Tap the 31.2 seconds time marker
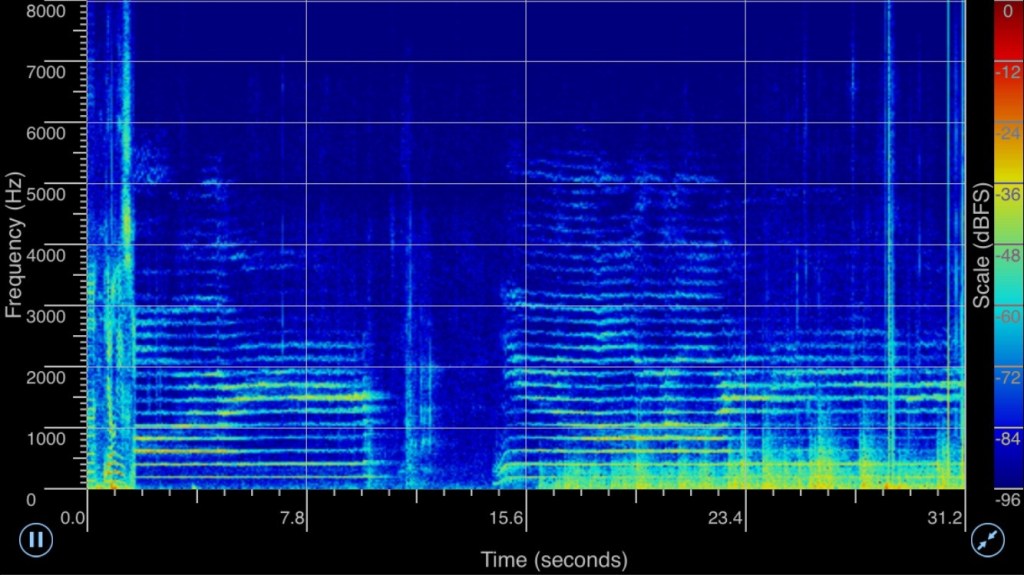Image resolution: width=1024 pixels, height=575 pixels. coord(946,518)
